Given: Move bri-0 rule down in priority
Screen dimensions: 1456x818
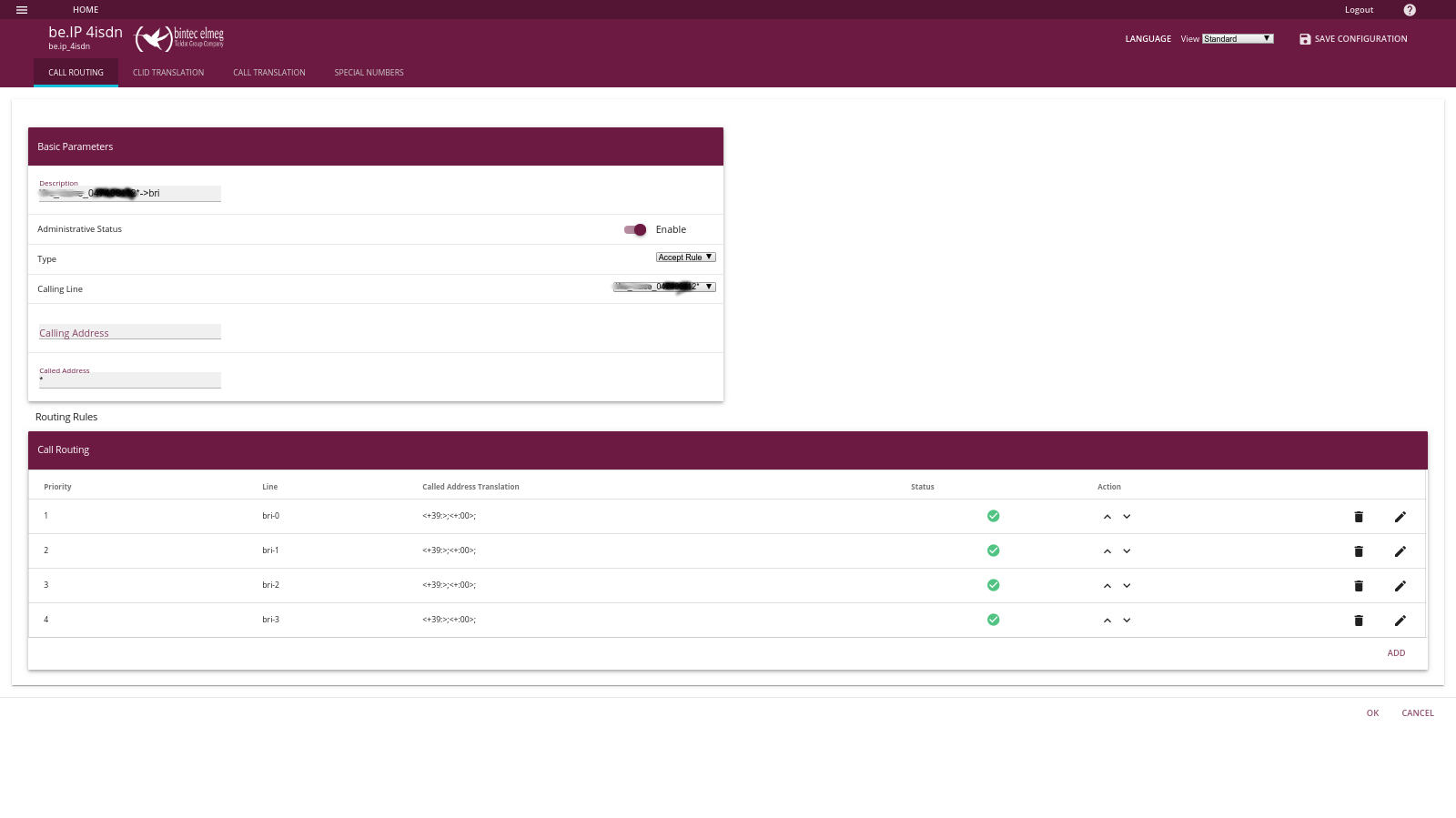Looking at the screenshot, I should coord(1127,517).
